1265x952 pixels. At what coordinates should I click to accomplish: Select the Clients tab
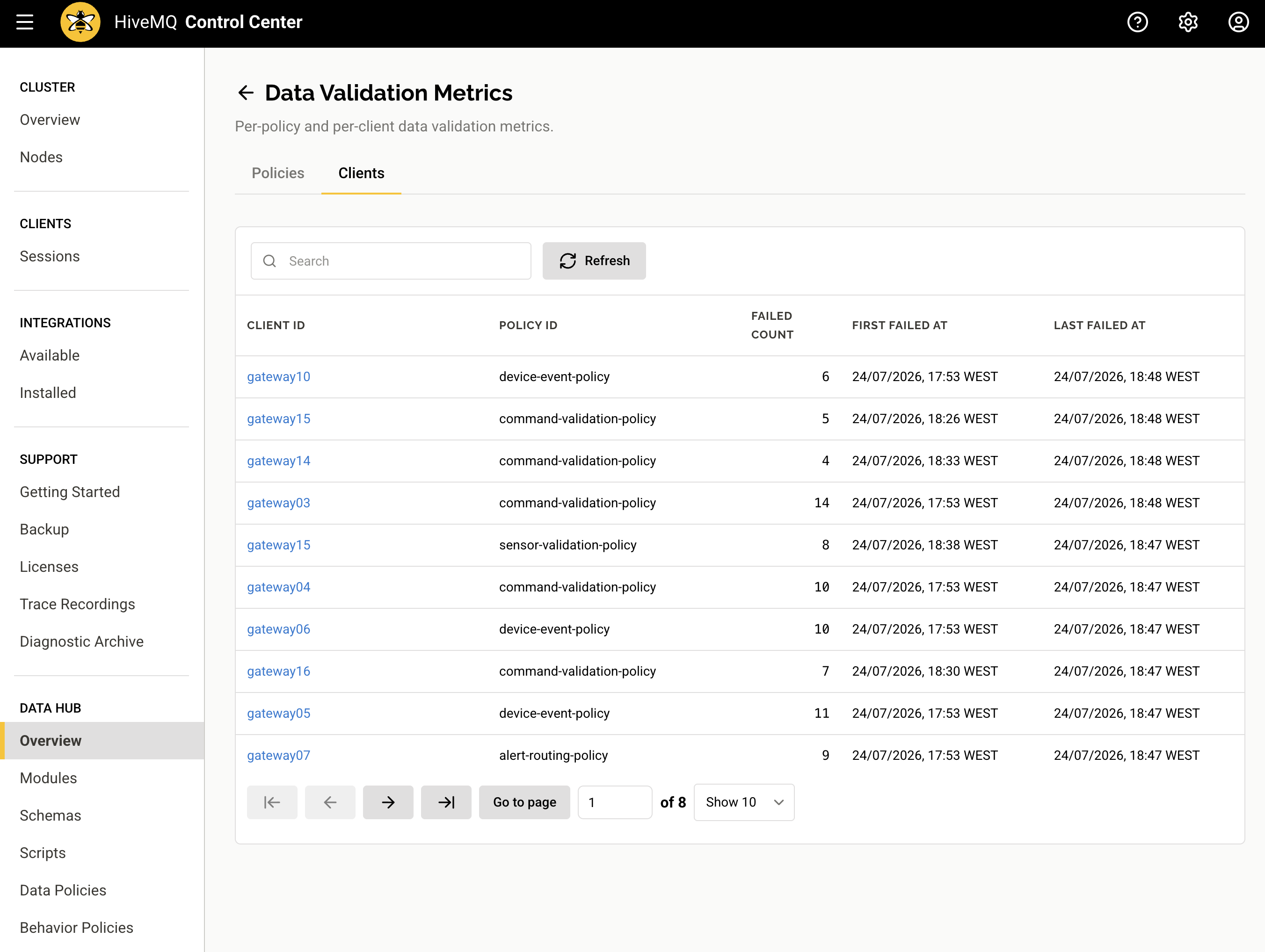point(362,173)
